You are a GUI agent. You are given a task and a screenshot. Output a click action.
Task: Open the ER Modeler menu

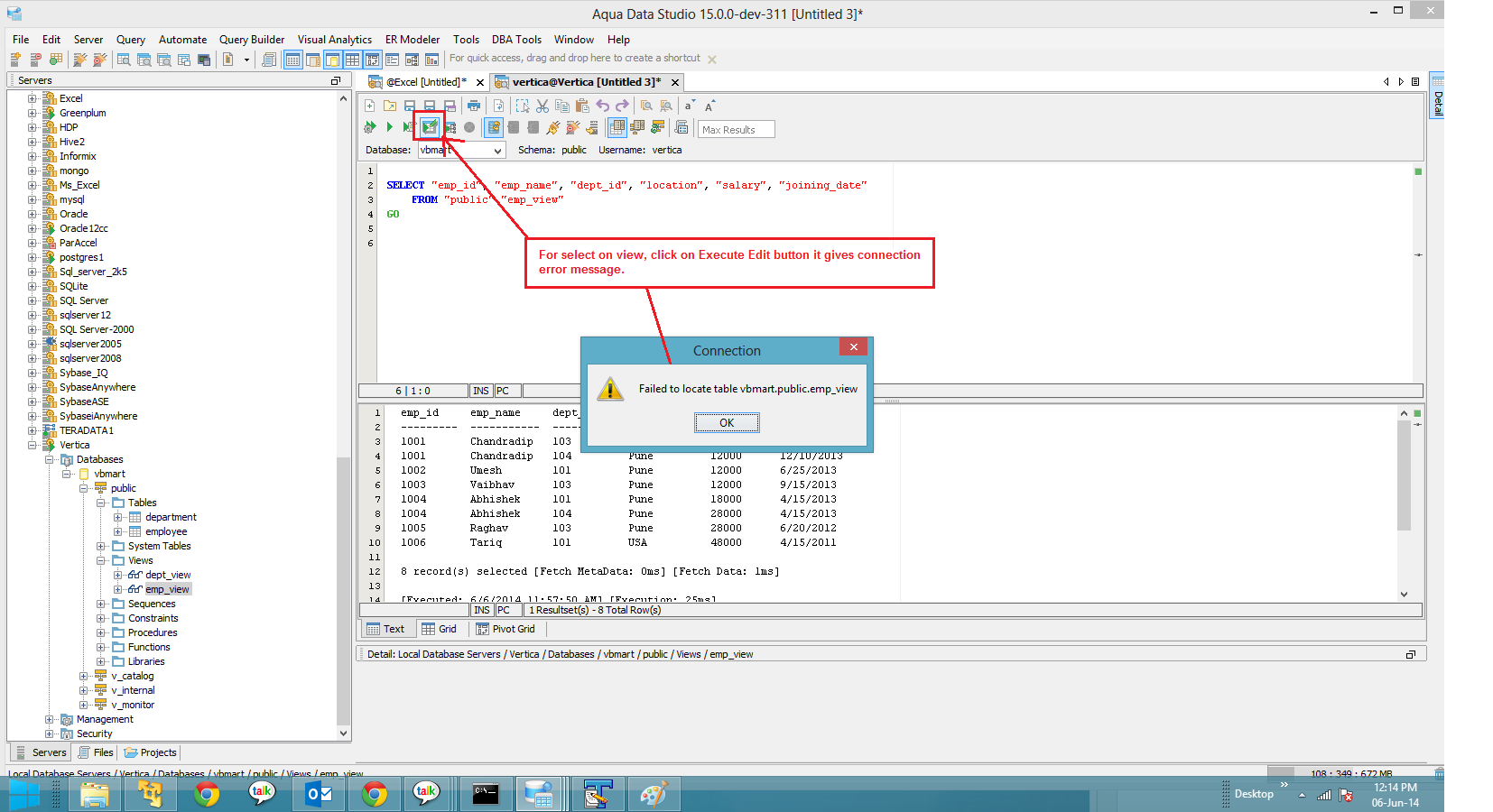pos(413,40)
